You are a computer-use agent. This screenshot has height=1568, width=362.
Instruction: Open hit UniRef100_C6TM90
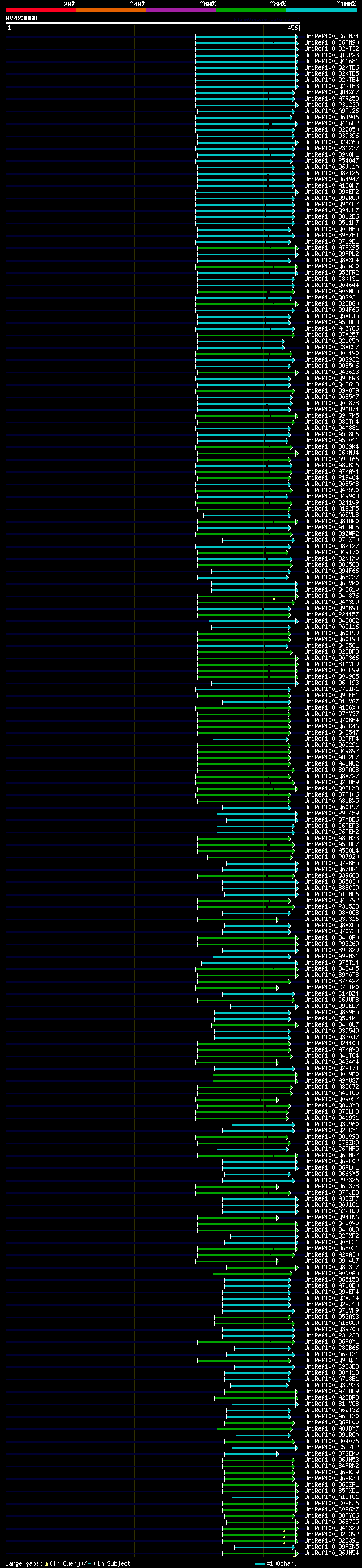point(331,42)
